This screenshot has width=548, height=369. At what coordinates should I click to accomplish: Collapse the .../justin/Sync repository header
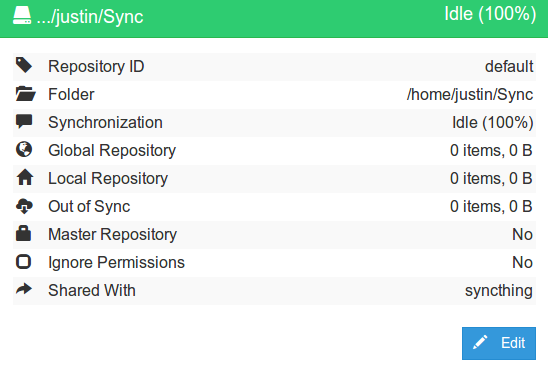tap(274, 19)
